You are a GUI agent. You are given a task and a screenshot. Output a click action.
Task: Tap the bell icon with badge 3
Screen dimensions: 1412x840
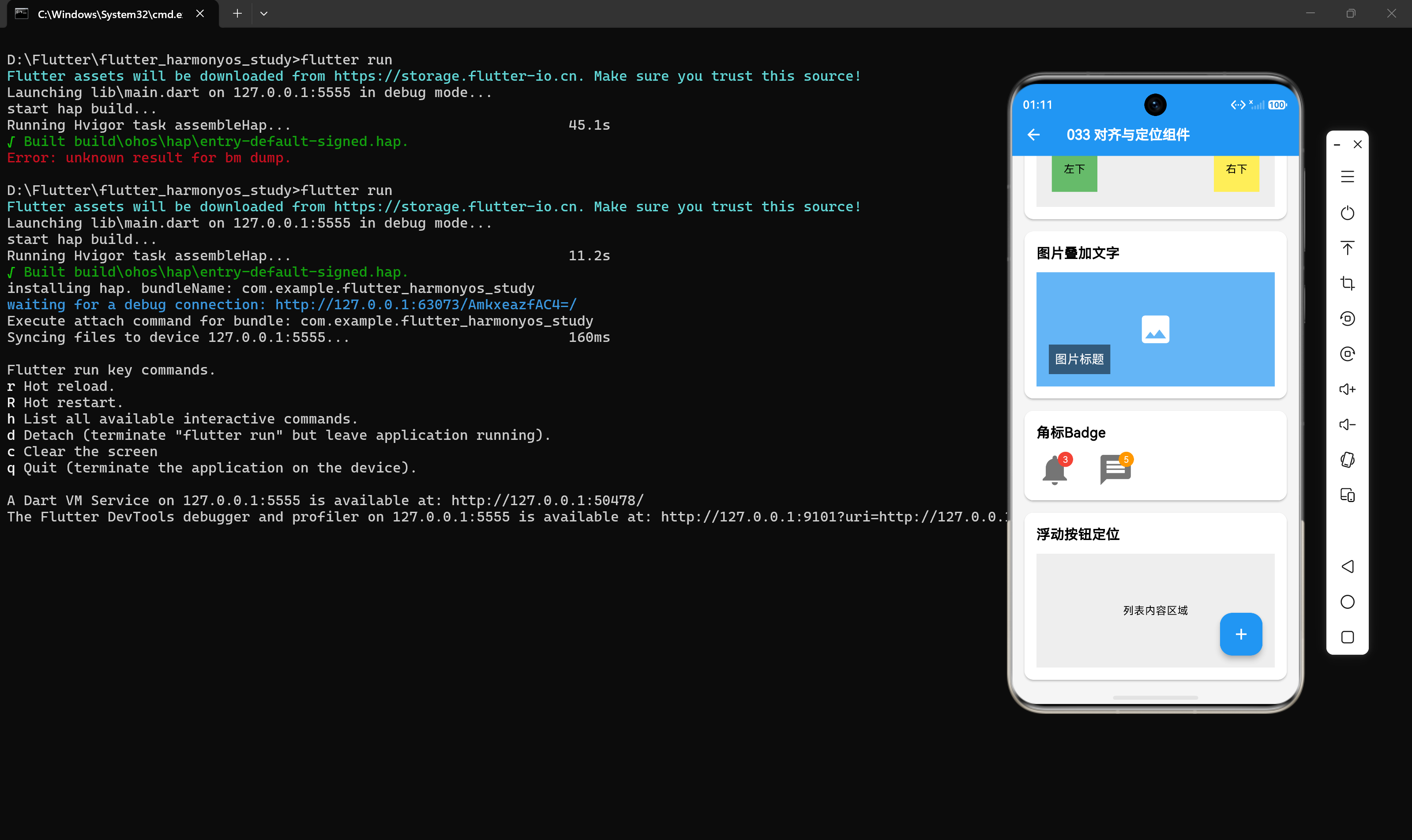coord(1055,470)
